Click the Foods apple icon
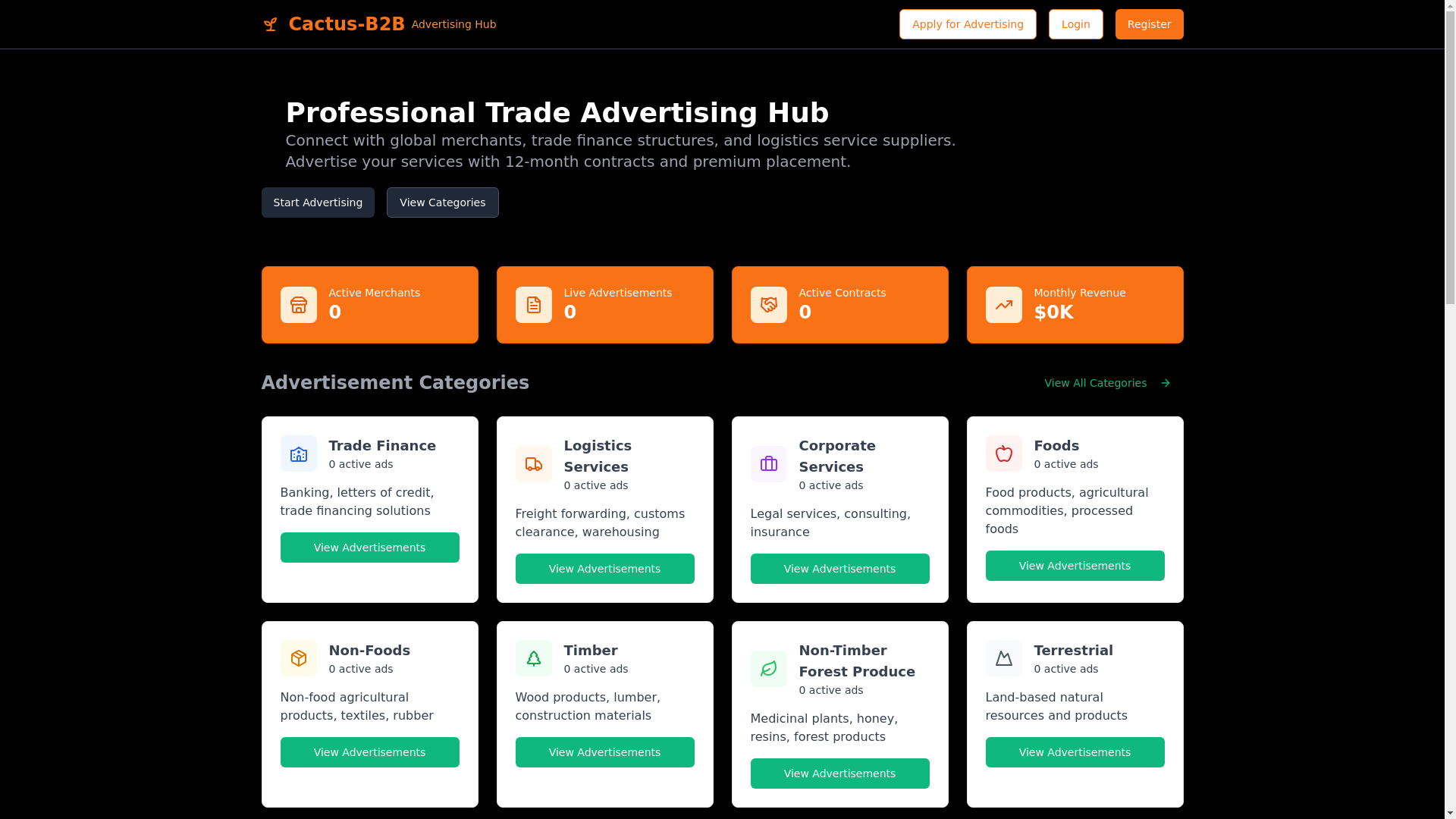1456x819 pixels. point(1004,453)
